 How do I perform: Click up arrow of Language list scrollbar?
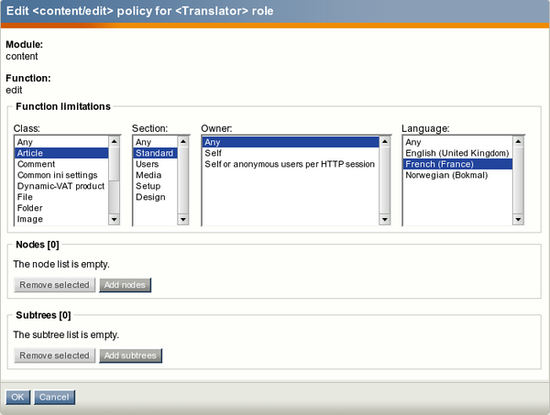click(x=518, y=141)
